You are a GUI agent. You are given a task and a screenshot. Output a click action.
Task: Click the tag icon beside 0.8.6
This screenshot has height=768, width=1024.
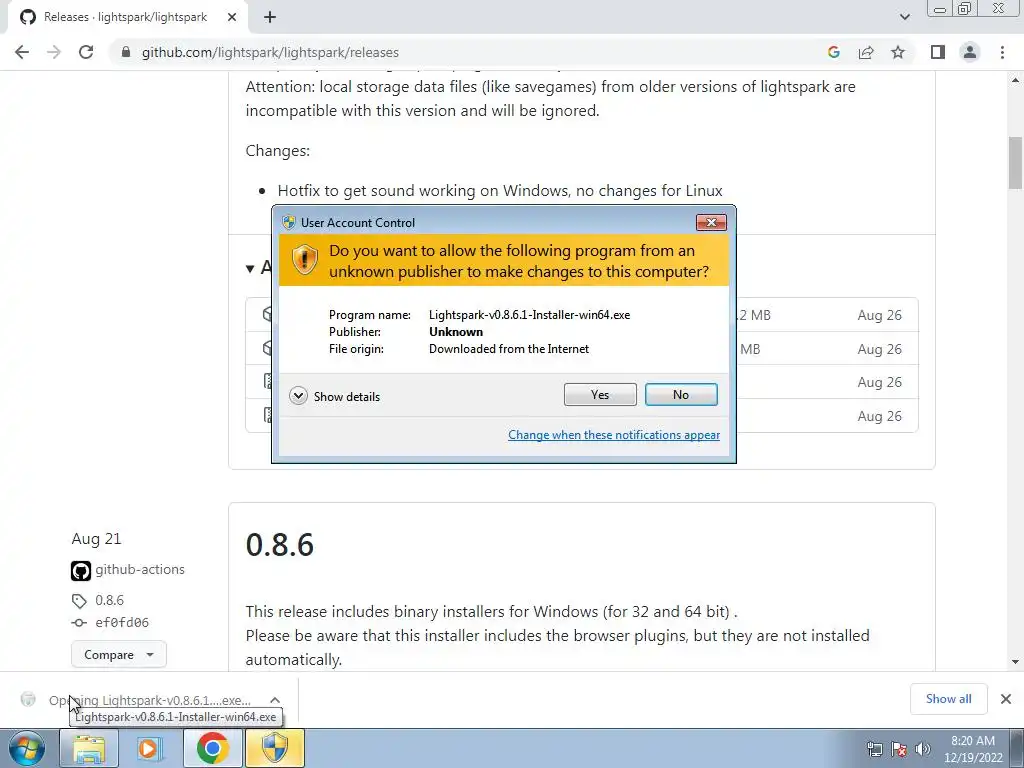[x=79, y=601]
